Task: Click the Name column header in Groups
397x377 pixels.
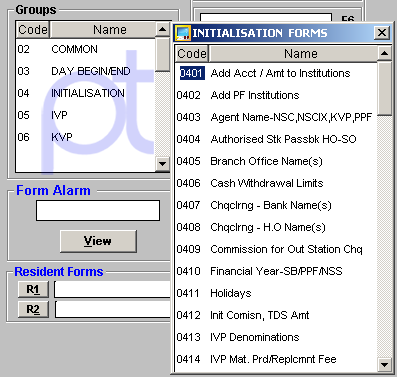Action: 103,30
